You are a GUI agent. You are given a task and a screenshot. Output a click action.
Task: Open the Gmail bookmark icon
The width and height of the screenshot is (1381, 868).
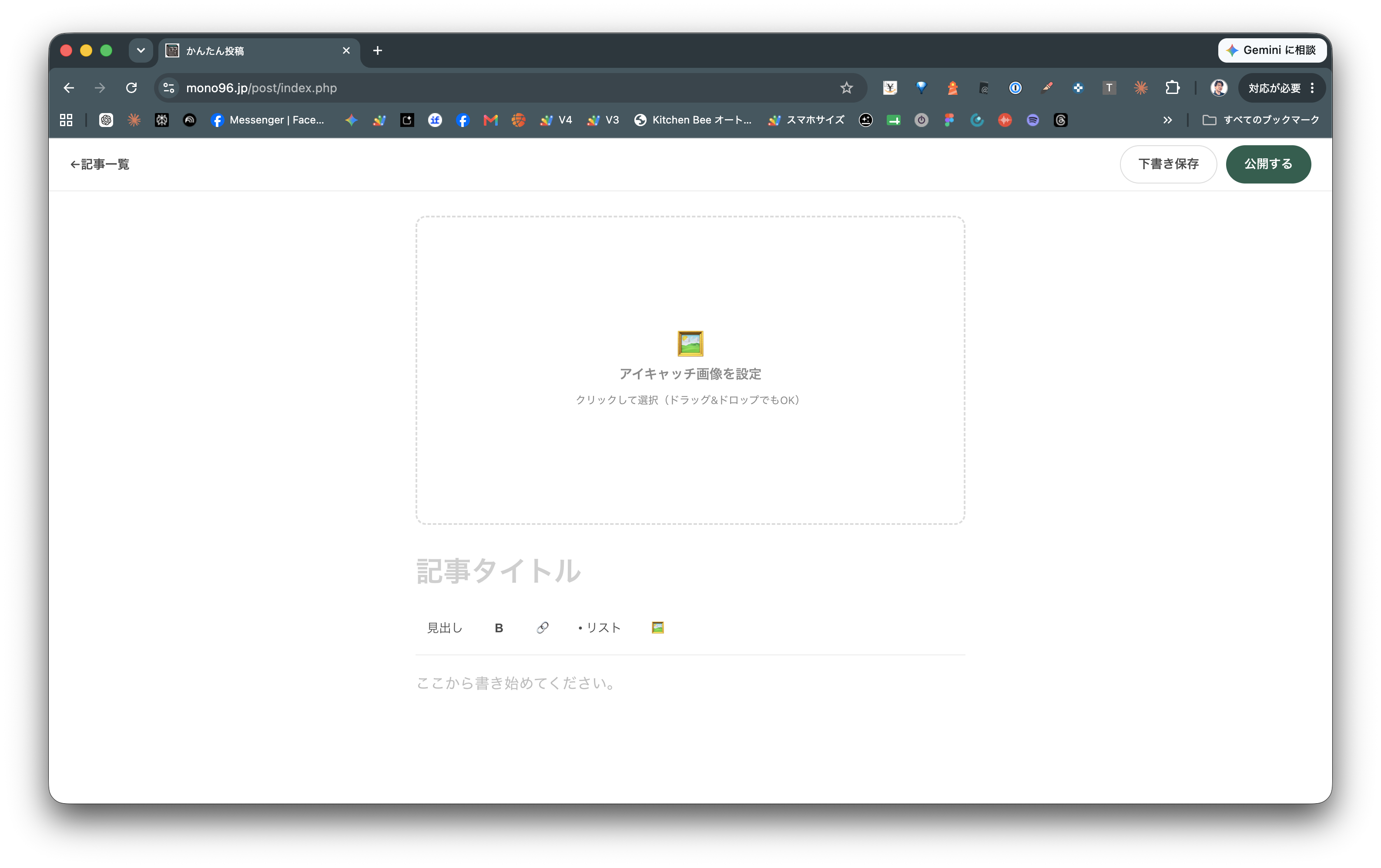point(490,120)
